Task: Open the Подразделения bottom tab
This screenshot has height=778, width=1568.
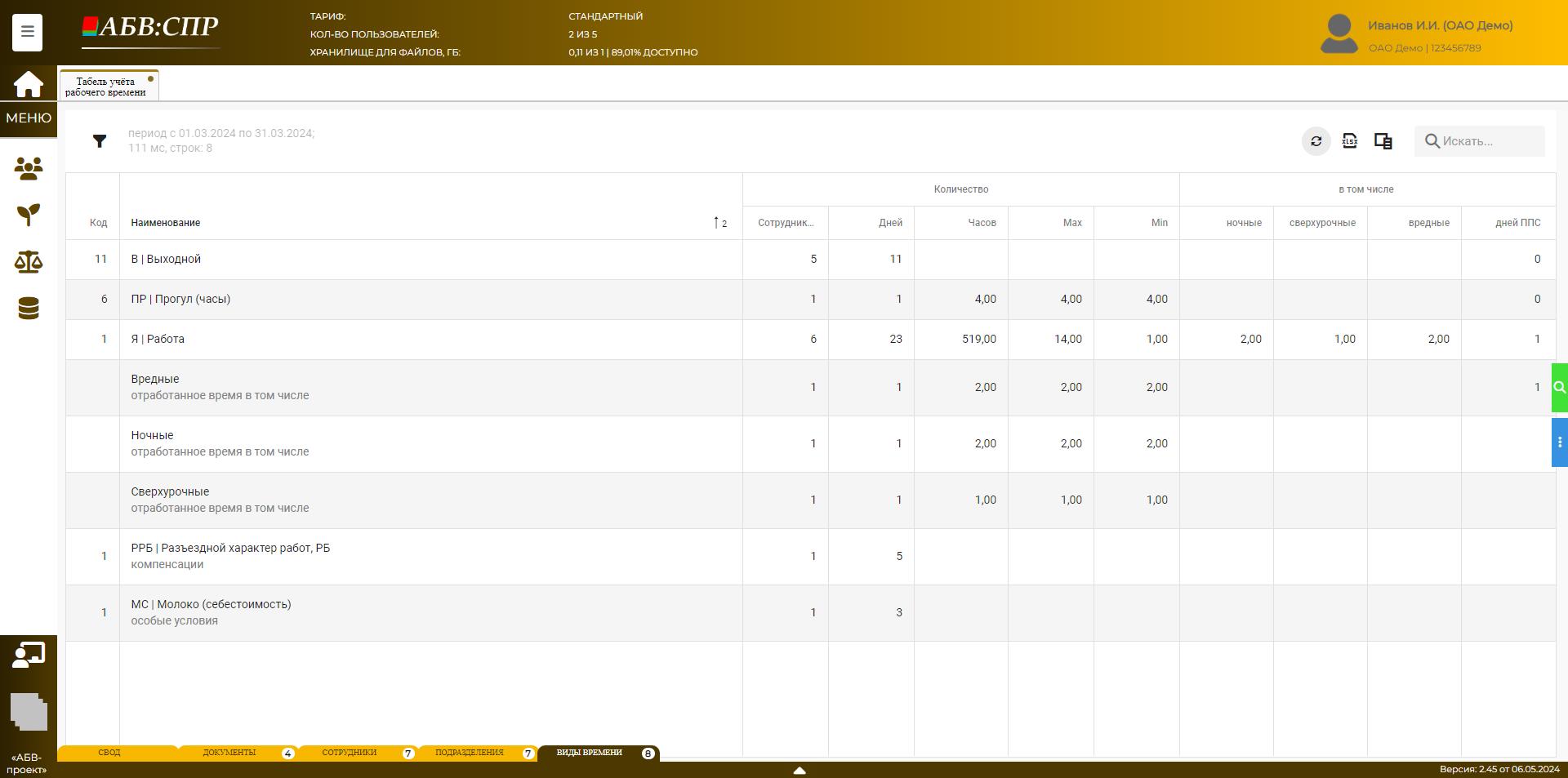Action: [470, 753]
